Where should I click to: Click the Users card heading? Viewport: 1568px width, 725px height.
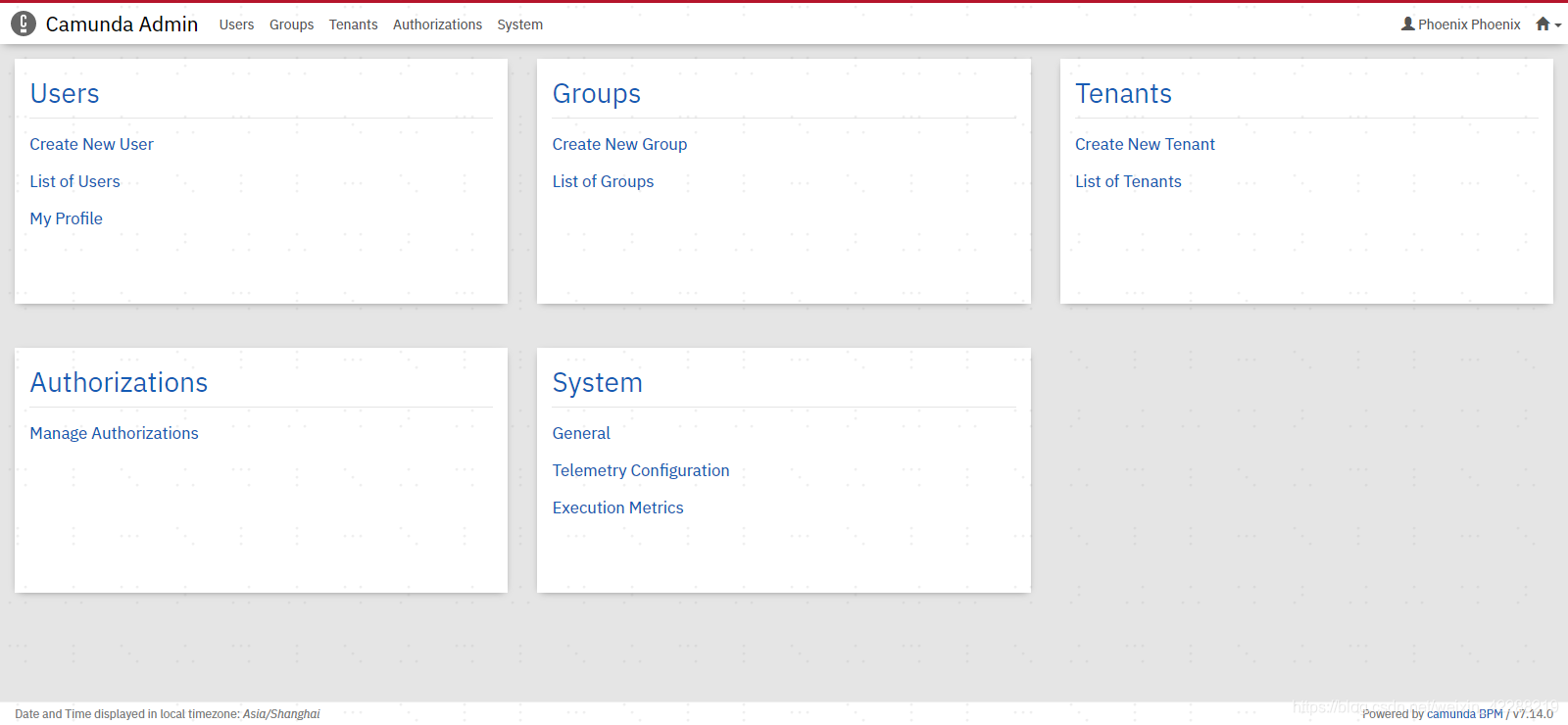tap(65, 93)
